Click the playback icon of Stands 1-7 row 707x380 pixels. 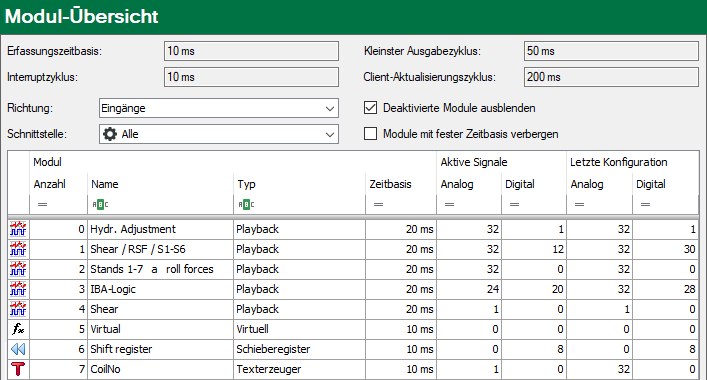point(18,269)
